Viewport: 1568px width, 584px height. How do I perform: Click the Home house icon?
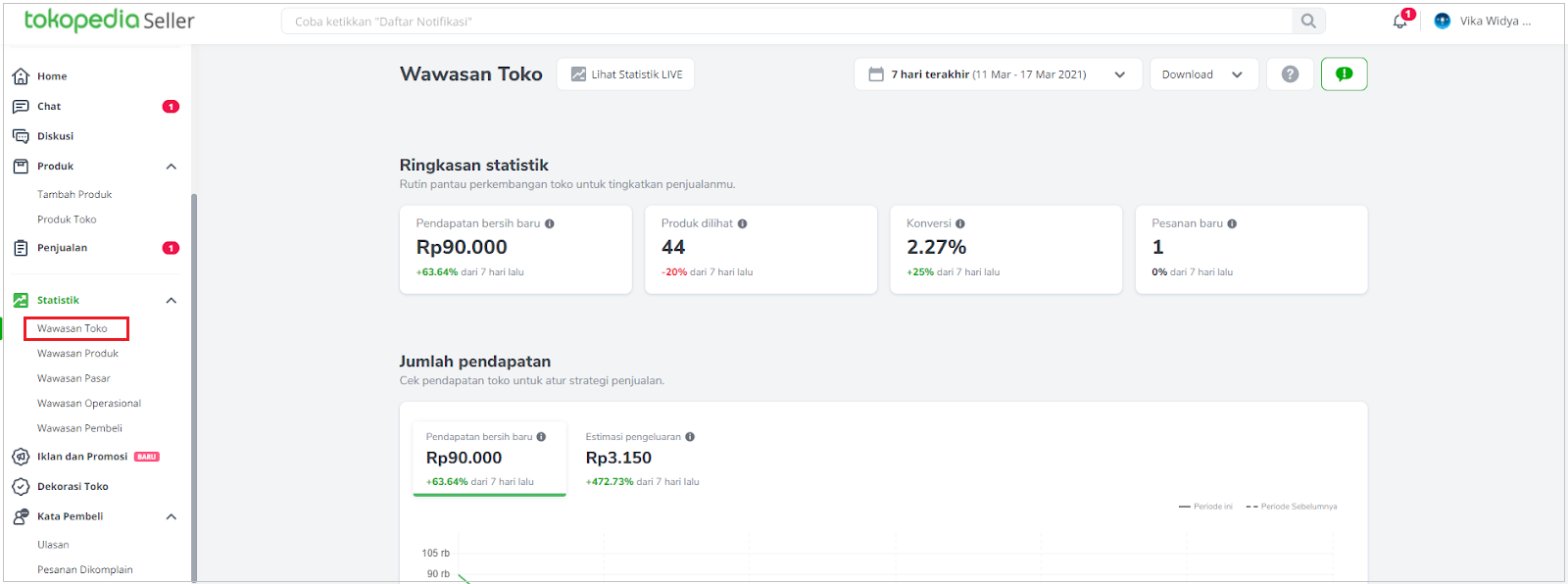[x=21, y=76]
